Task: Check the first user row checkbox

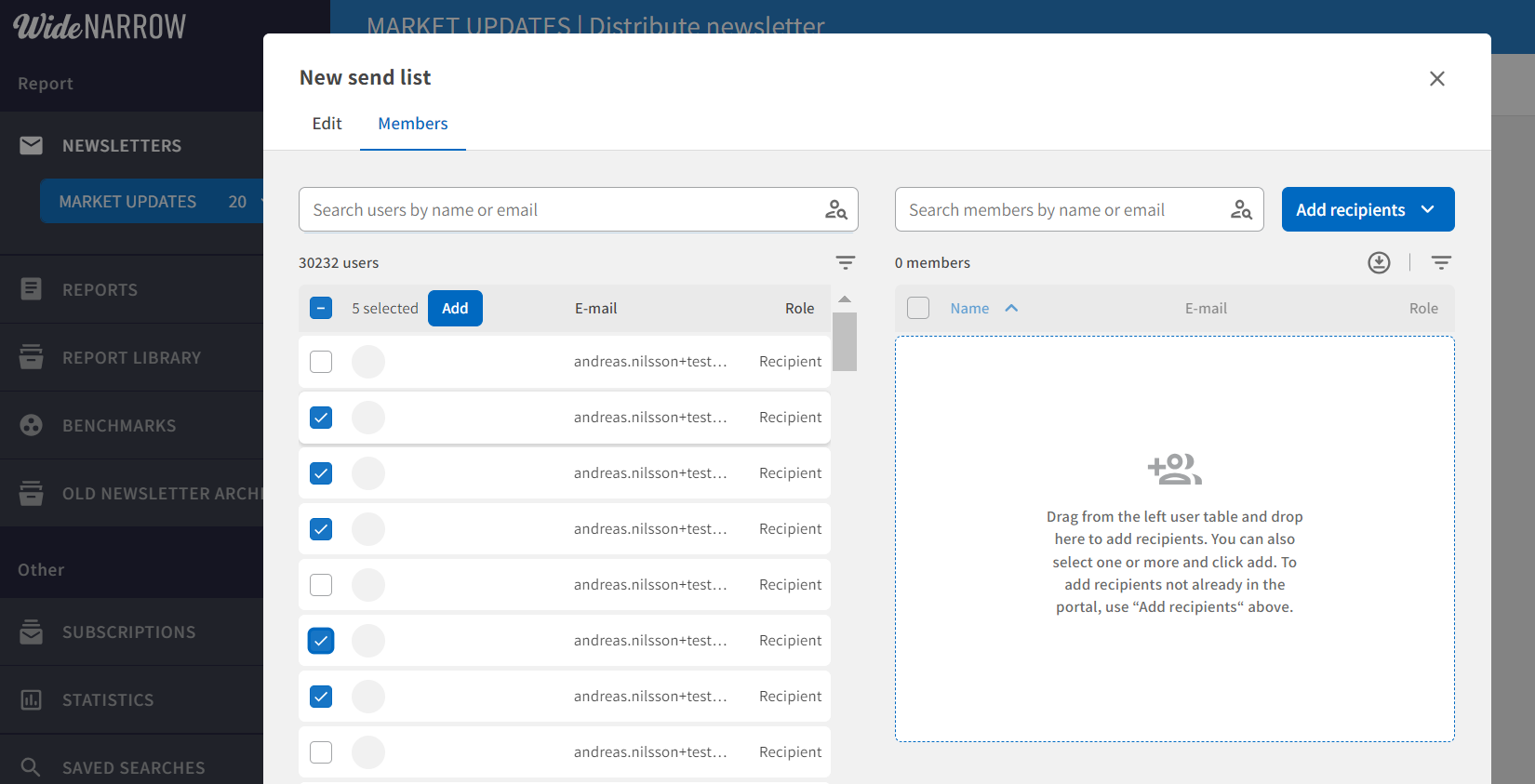Action: pyautogui.click(x=321, y=362)
